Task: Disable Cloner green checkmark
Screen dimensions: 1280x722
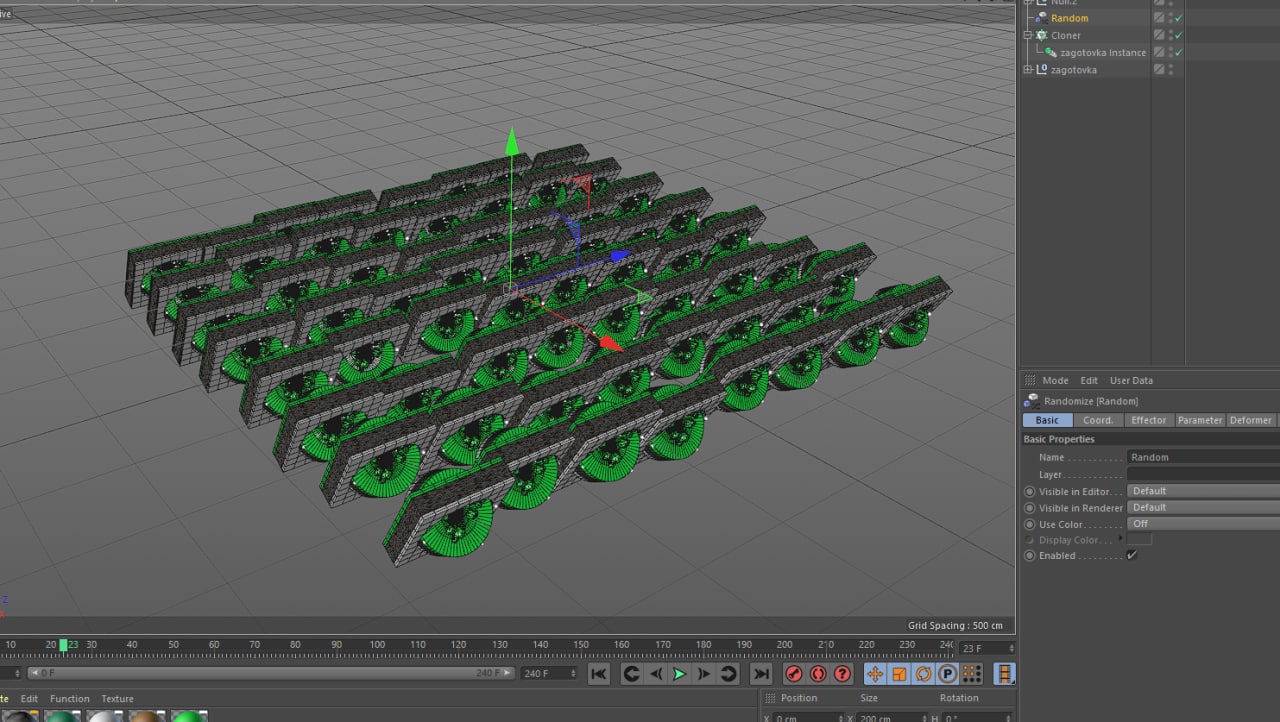Action: point(1179,35)
